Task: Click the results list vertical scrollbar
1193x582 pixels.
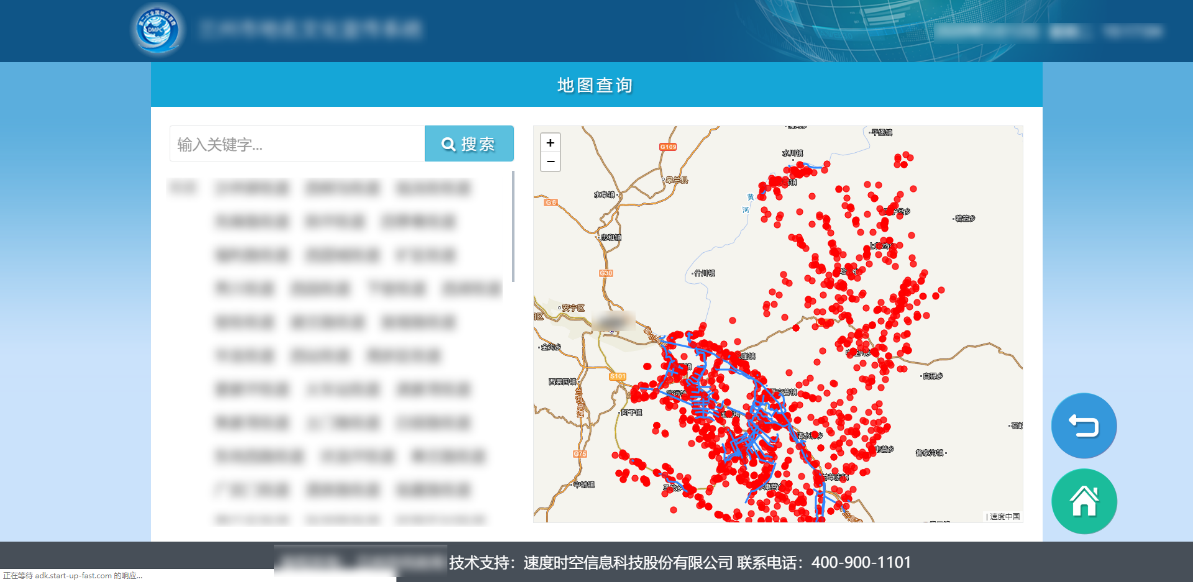Action: click(x=513, y=226)
